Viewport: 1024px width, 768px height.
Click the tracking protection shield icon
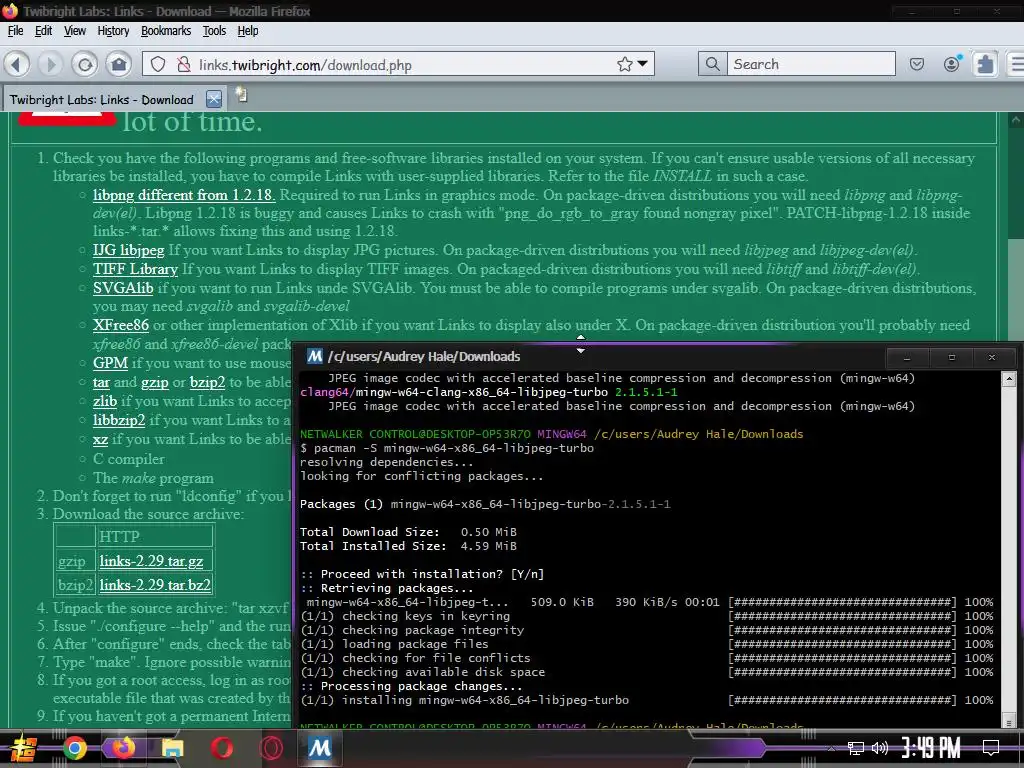tap(158, 64)
